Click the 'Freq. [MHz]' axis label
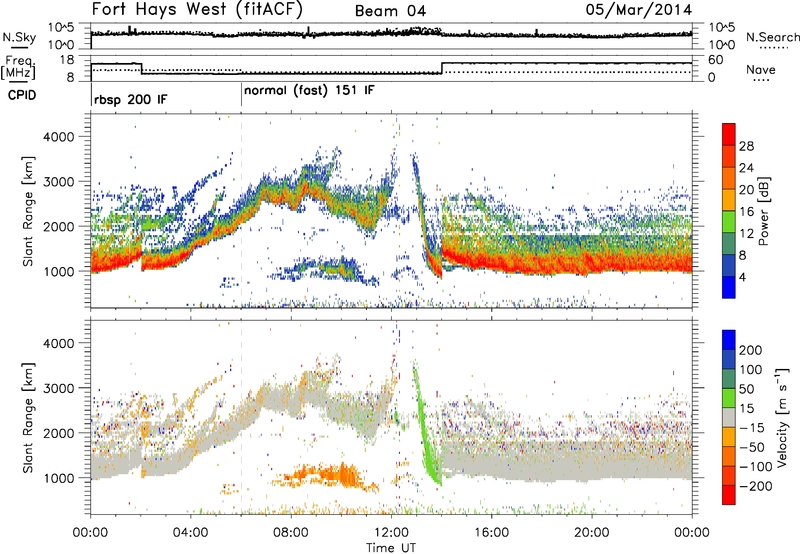The width and height of the screenshot is (800, 554). point(18,67)
